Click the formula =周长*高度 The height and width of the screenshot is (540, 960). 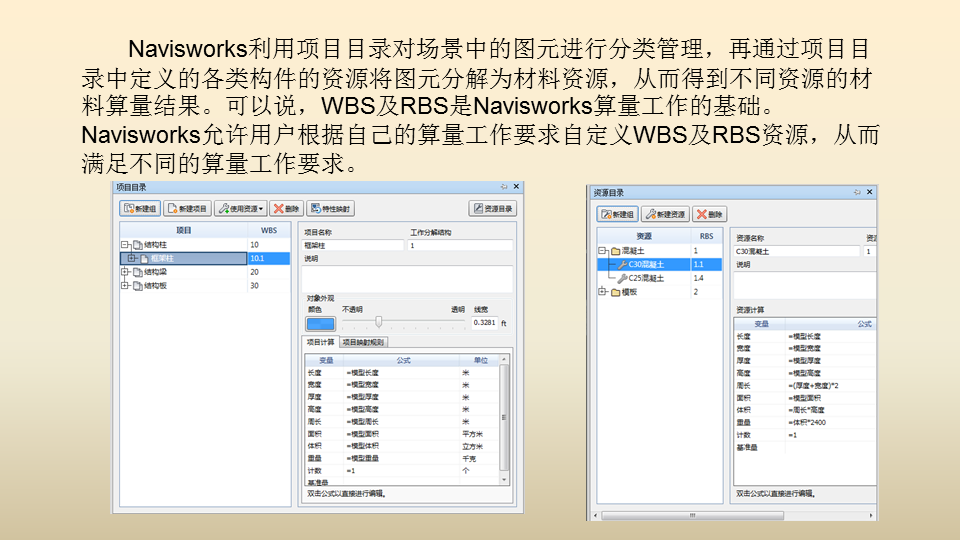806,410
